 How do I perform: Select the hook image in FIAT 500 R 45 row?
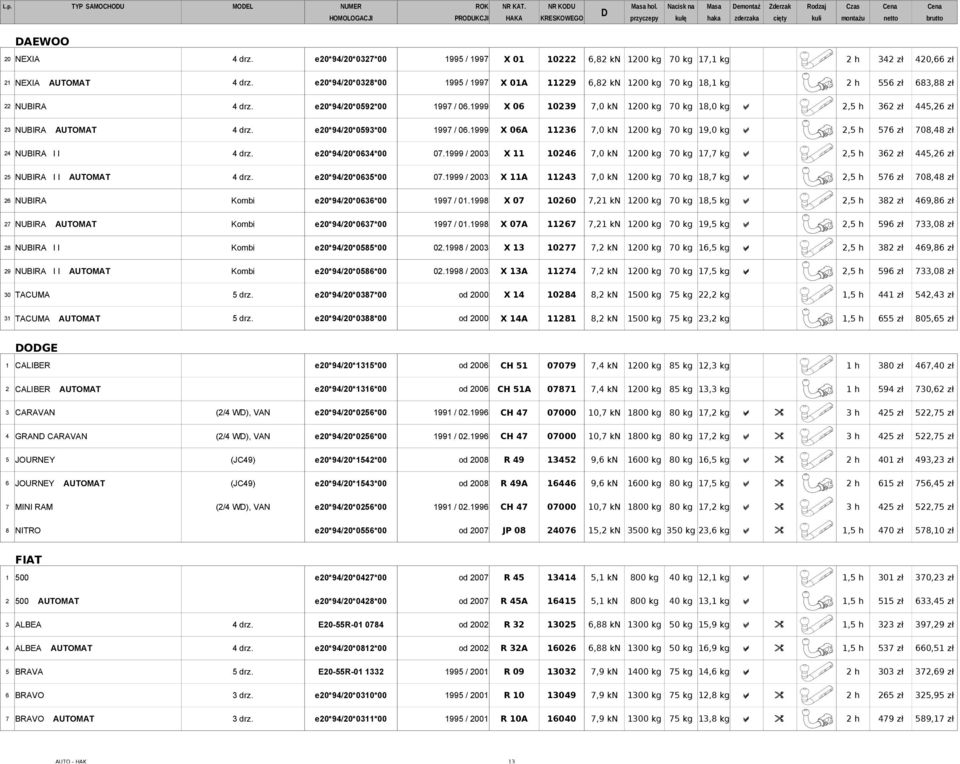coord(816,578)
